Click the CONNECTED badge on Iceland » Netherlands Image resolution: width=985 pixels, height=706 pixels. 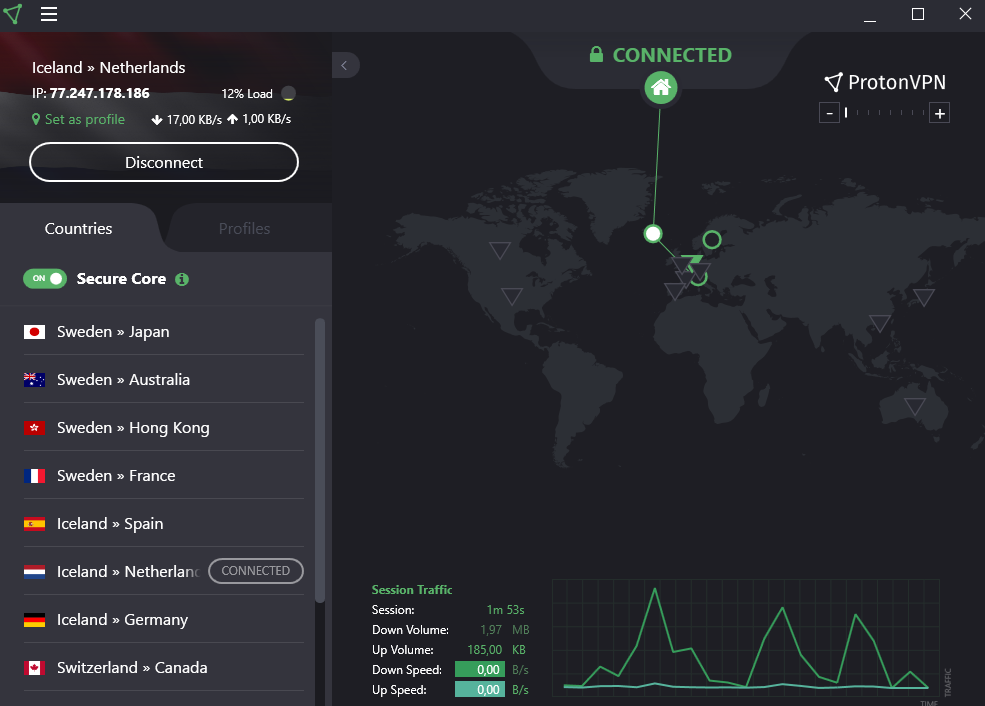255,571
